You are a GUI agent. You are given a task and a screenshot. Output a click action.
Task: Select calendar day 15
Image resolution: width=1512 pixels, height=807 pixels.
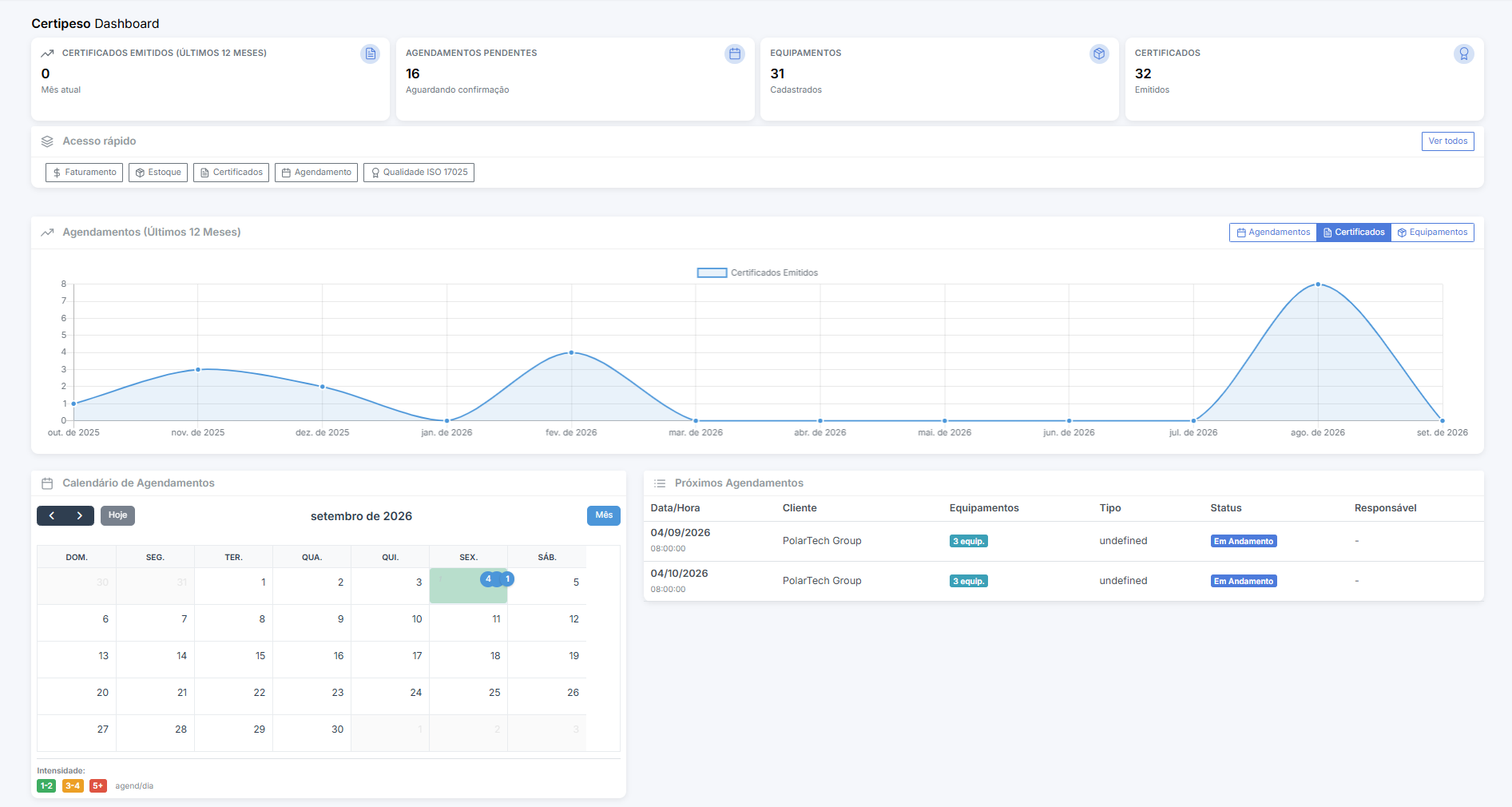[233, 660]
